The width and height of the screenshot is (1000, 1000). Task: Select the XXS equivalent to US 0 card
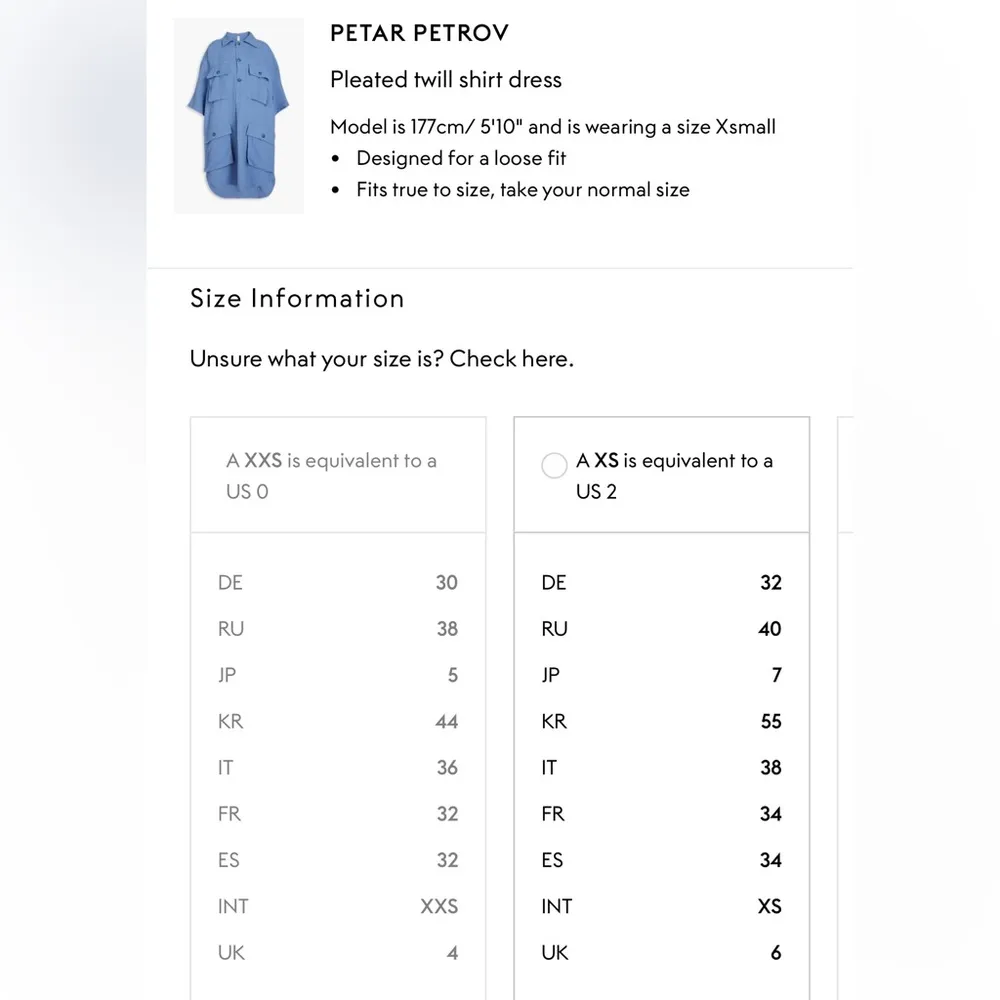(x=338, y=476)
